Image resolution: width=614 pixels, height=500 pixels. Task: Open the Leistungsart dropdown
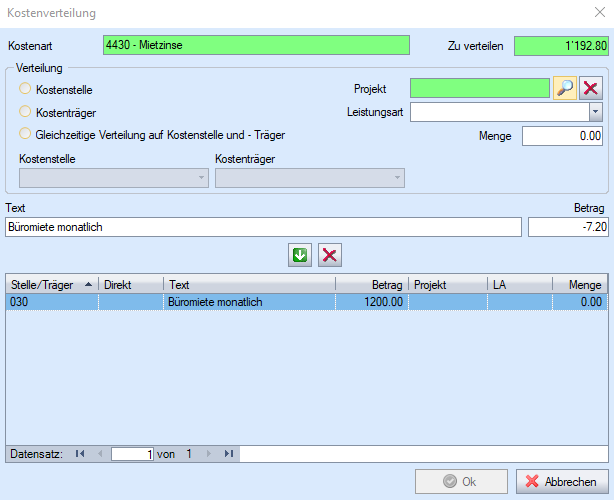click(595, 112)
